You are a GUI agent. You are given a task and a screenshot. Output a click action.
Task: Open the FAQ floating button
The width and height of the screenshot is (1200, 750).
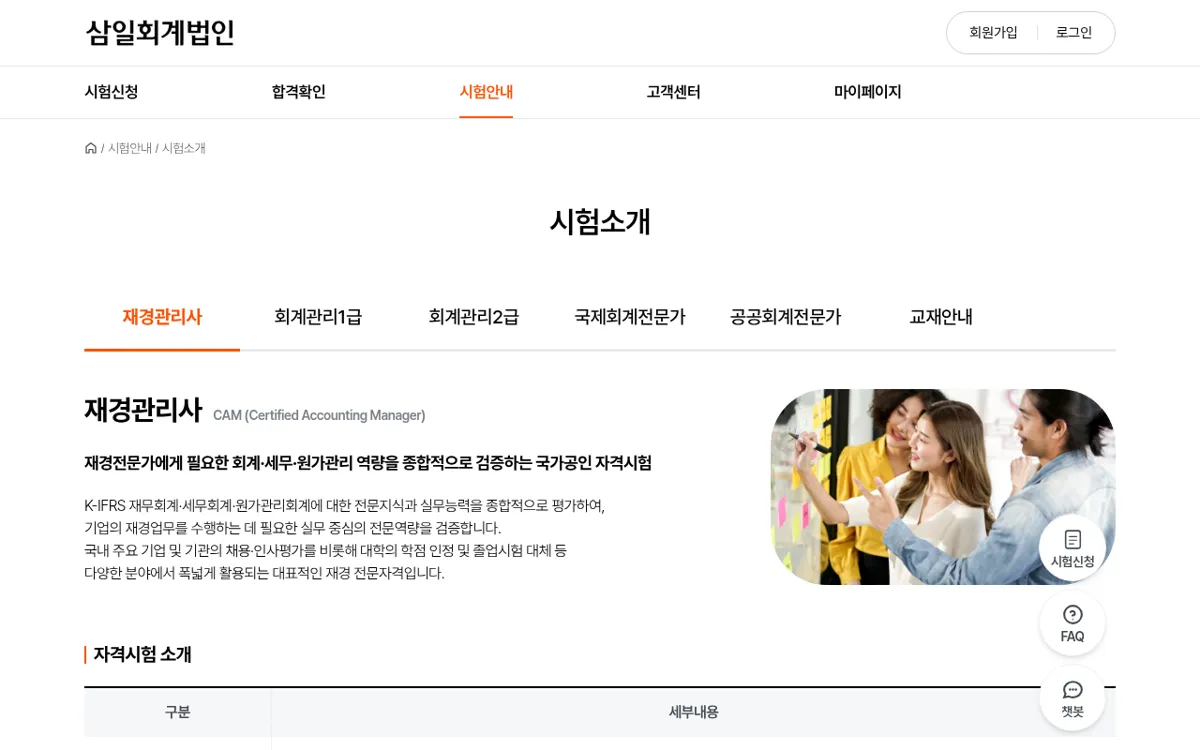pos(1072,623)
